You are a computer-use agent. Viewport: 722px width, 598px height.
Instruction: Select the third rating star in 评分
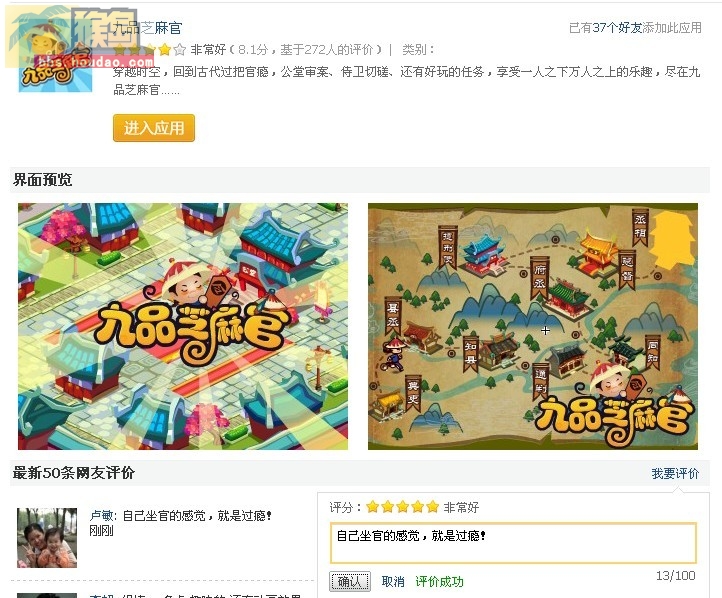click(x=402, y=507)
